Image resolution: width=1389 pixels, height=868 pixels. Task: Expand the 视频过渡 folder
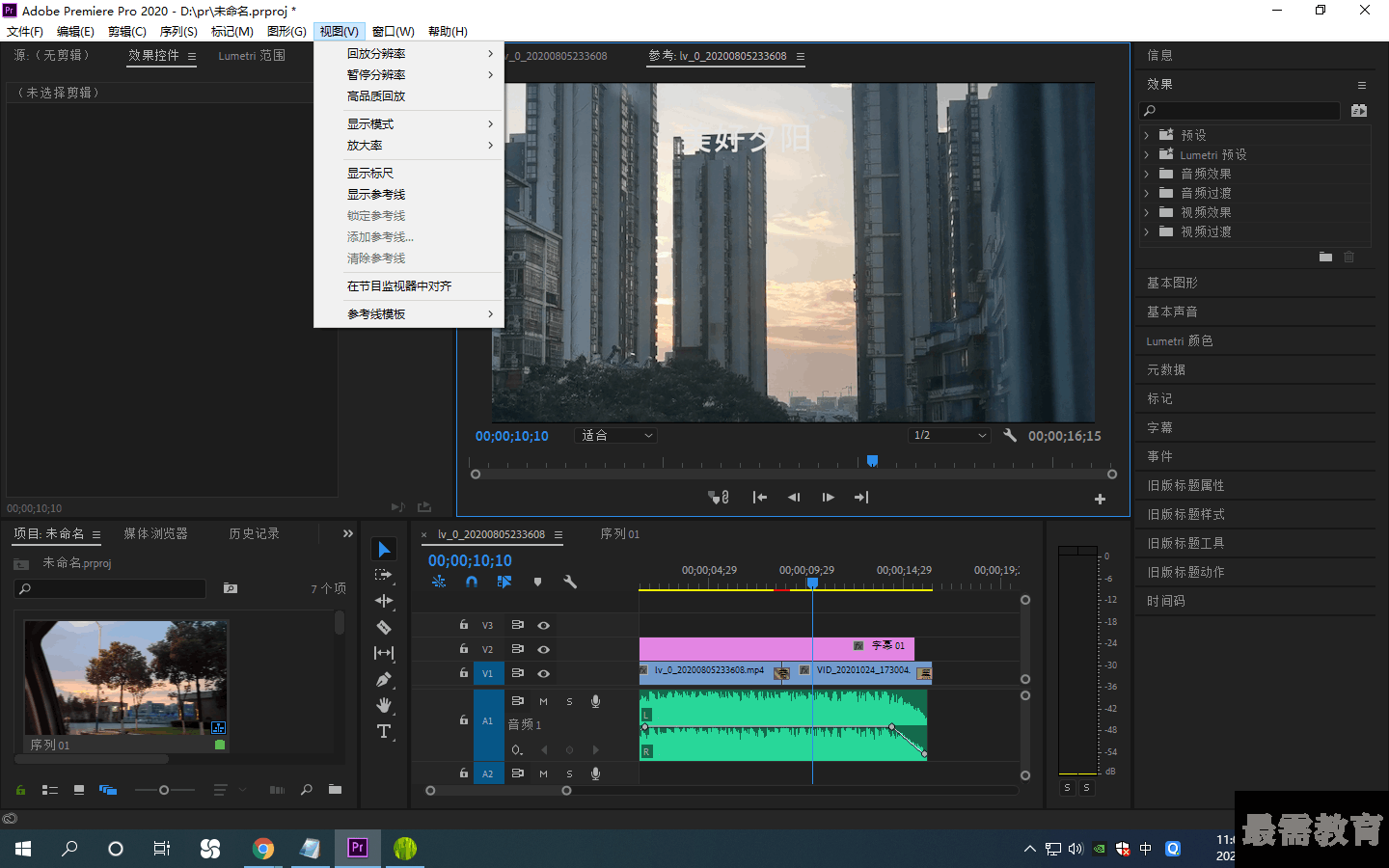point(1146,231)
